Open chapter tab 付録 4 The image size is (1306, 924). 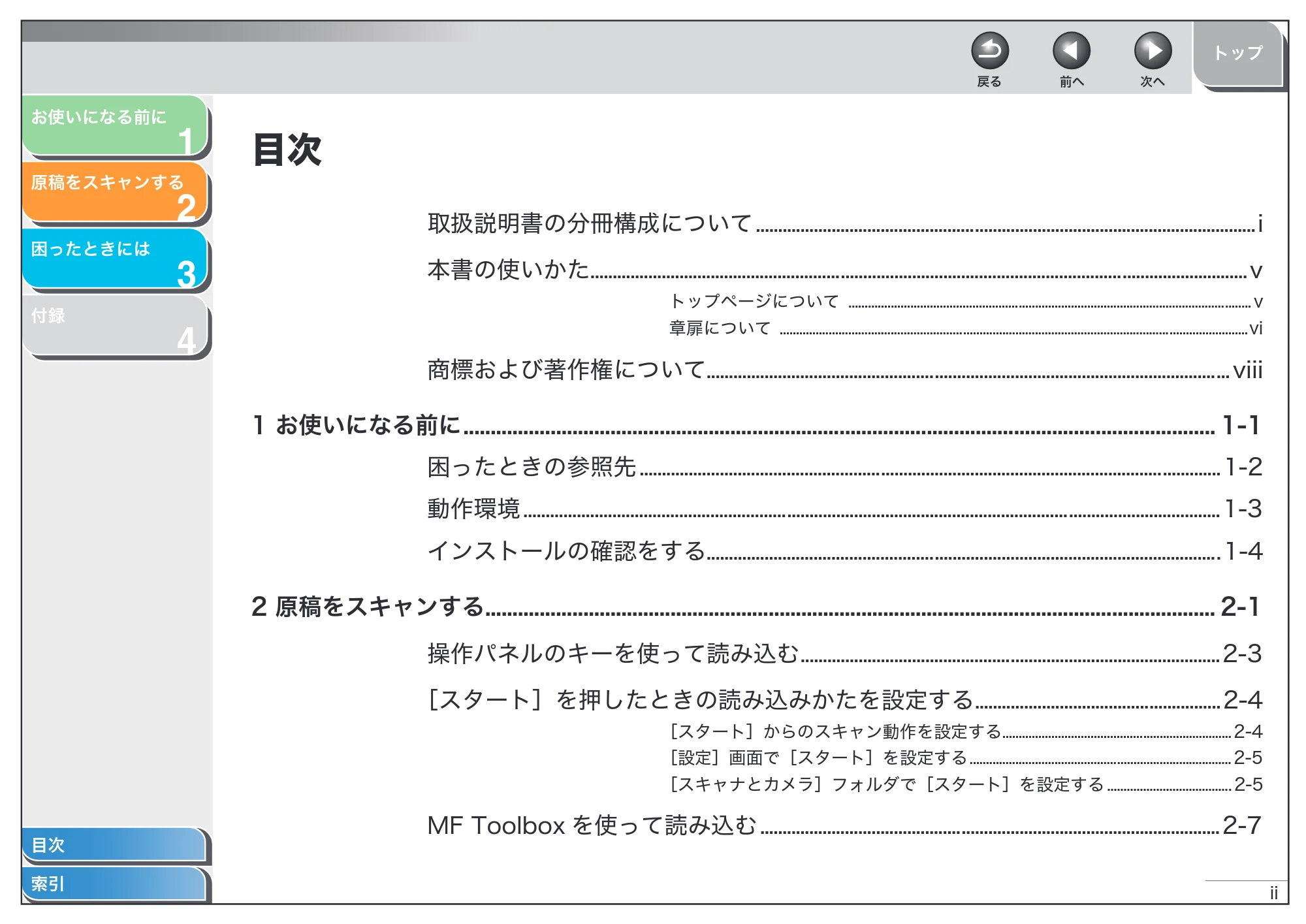tap(115, 325)
